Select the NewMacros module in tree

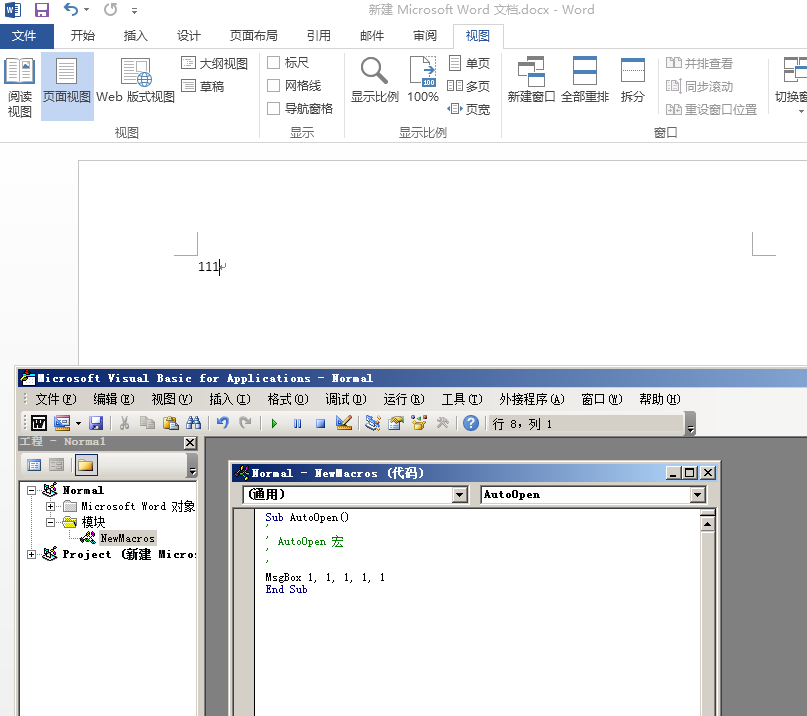click(127, 538)
